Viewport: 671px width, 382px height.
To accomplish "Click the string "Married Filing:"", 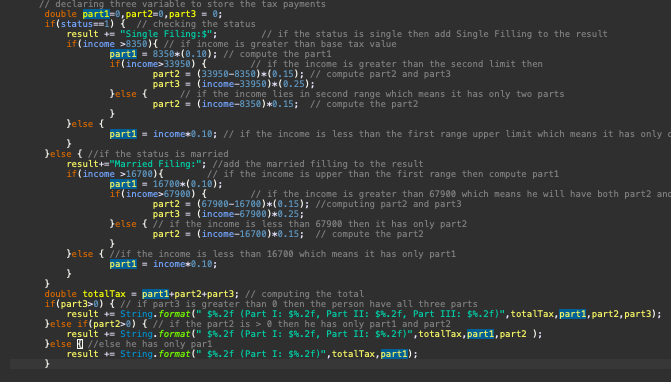I will (155, 164).
